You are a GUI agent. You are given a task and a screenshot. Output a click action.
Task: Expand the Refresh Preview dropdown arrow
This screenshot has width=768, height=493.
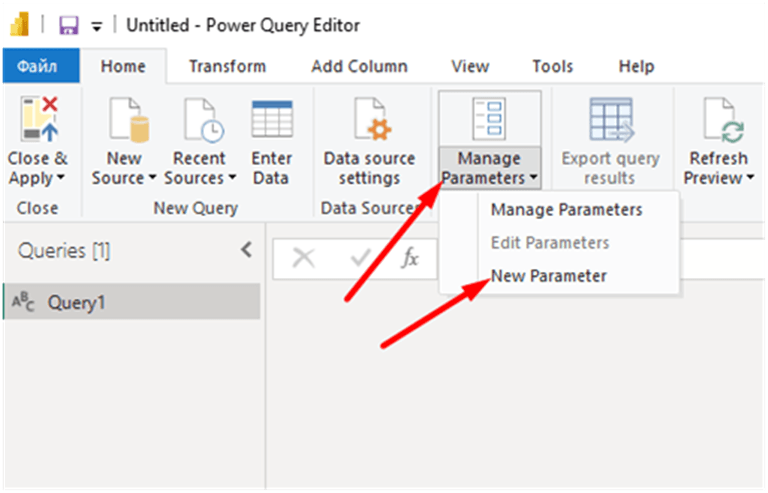point(750,177)
